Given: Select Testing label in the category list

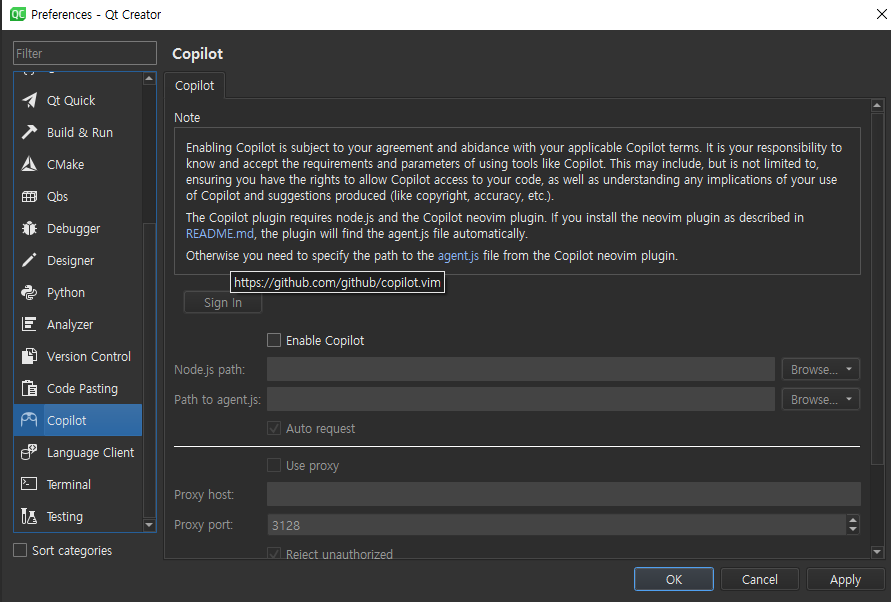Looking at the screenshot, I should [65, 516].
